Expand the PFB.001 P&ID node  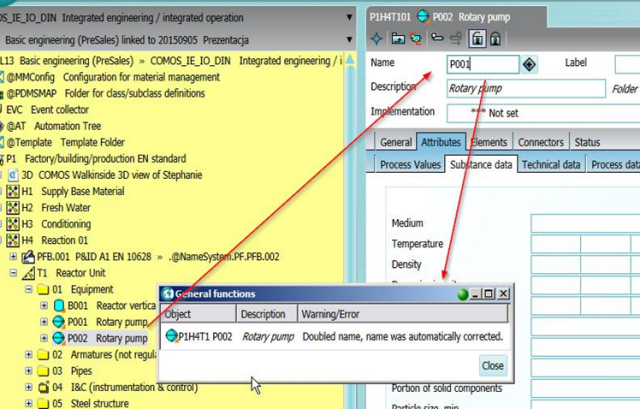click(x=13, y=256)
